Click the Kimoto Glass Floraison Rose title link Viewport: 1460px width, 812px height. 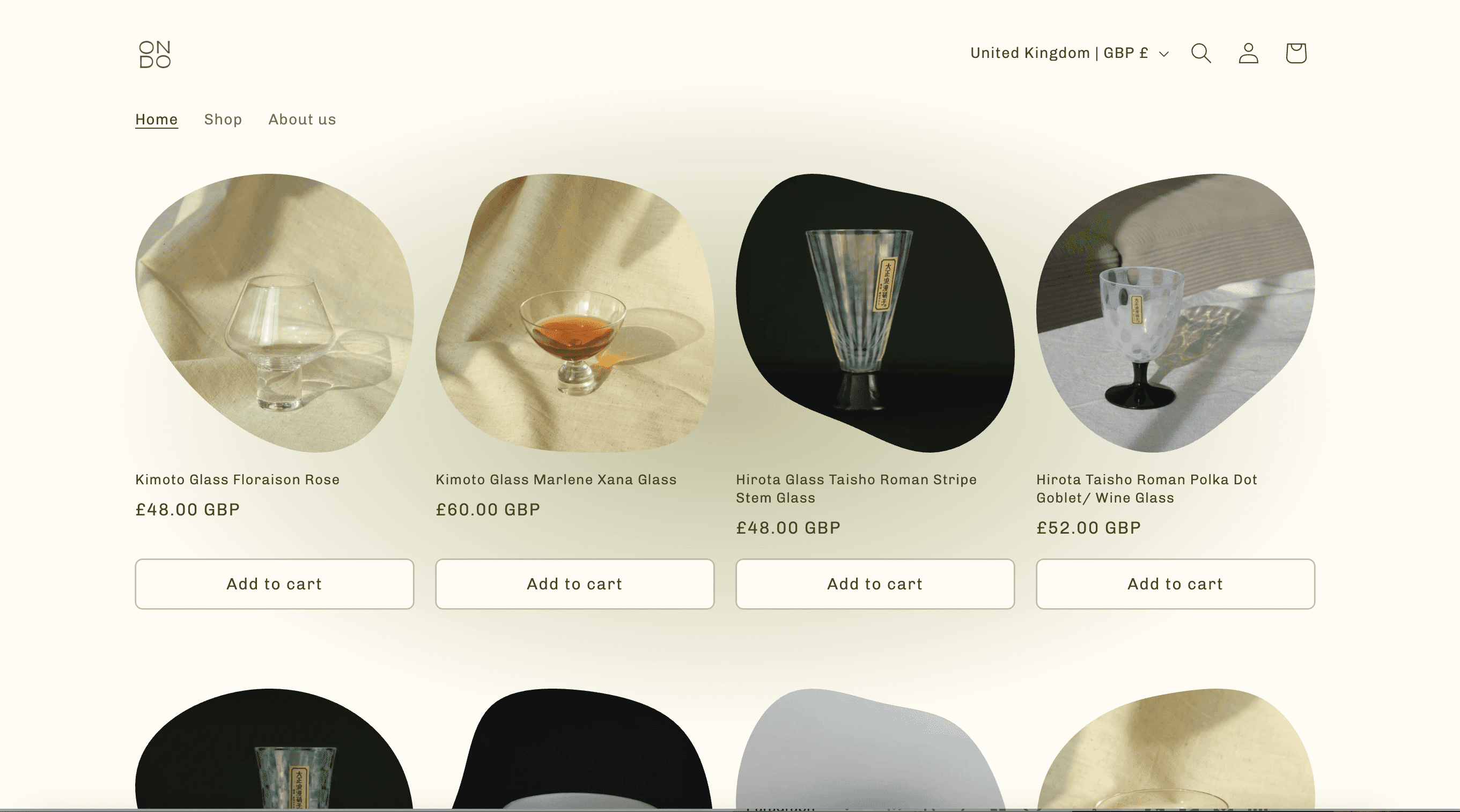tap(238, 479)
